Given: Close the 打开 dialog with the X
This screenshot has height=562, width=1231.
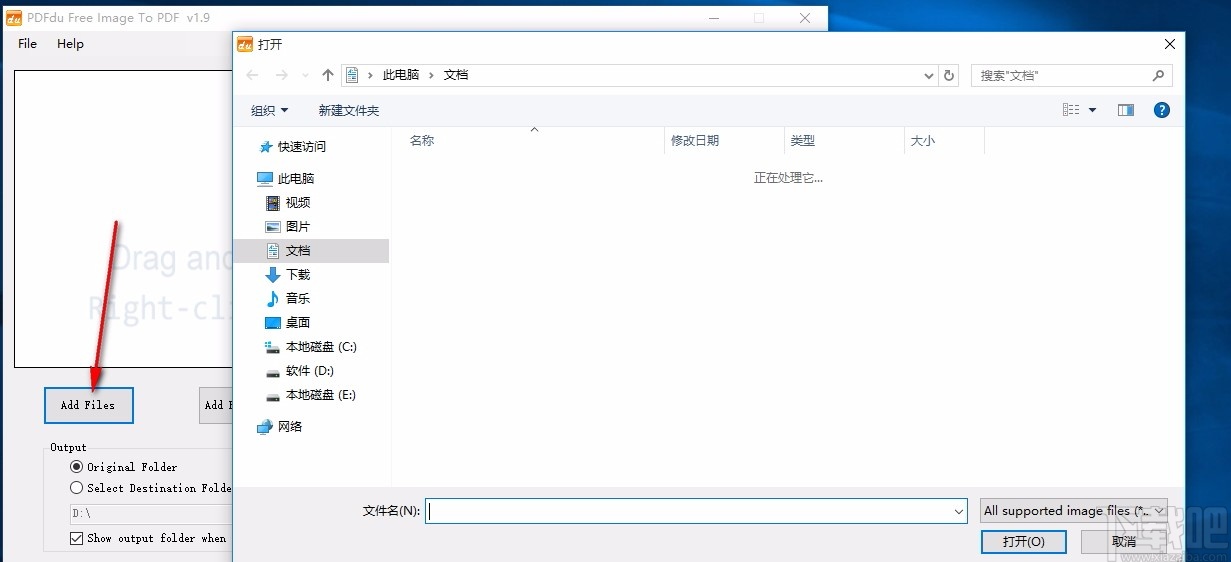Looking at the screenshot, I should click(1170, 44).
